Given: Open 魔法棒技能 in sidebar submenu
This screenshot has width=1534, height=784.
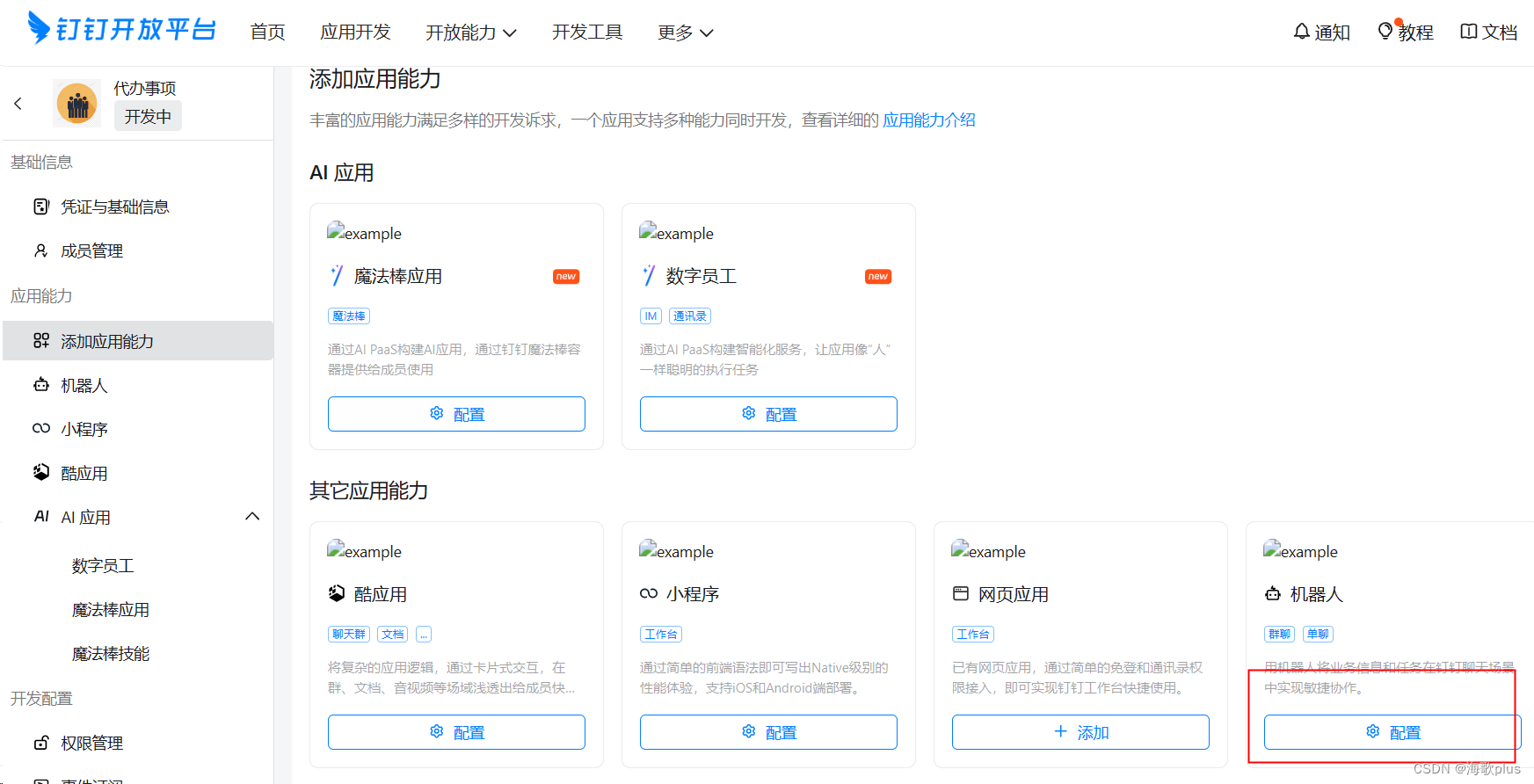Looking at the screenshot, I should click(111, 654).
